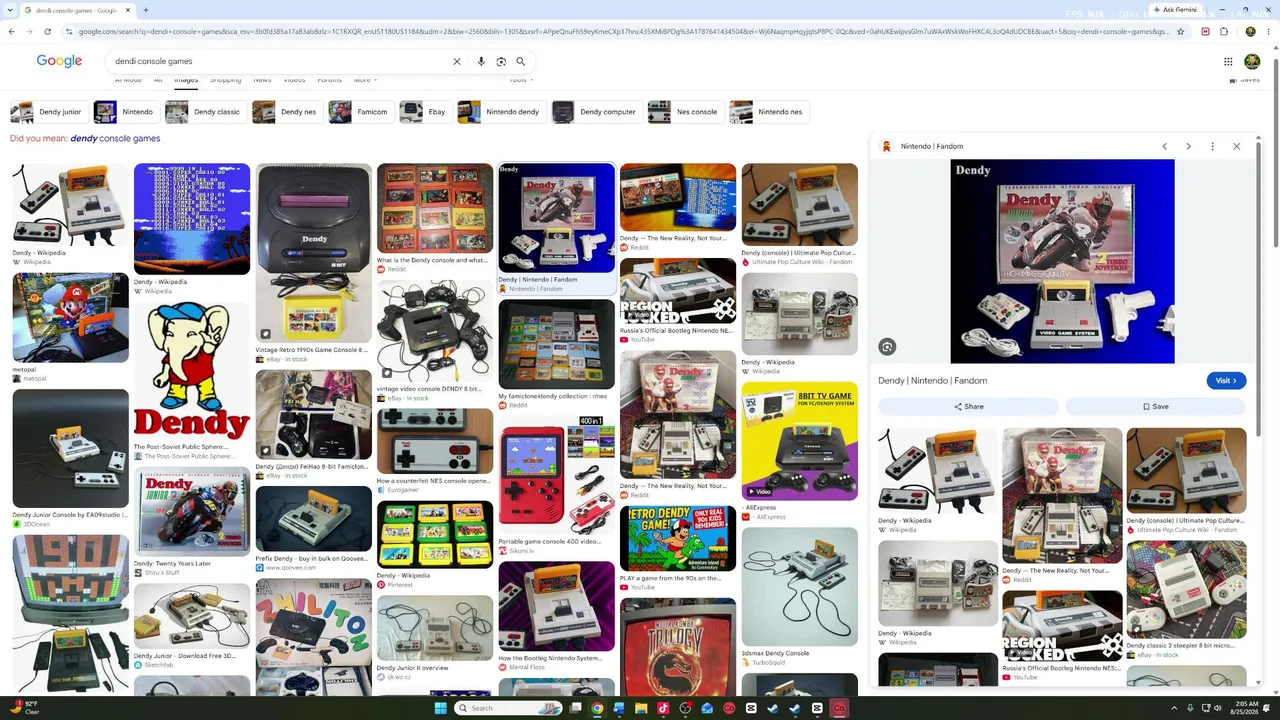Switch to the Videos tab

tap(294, 80)
